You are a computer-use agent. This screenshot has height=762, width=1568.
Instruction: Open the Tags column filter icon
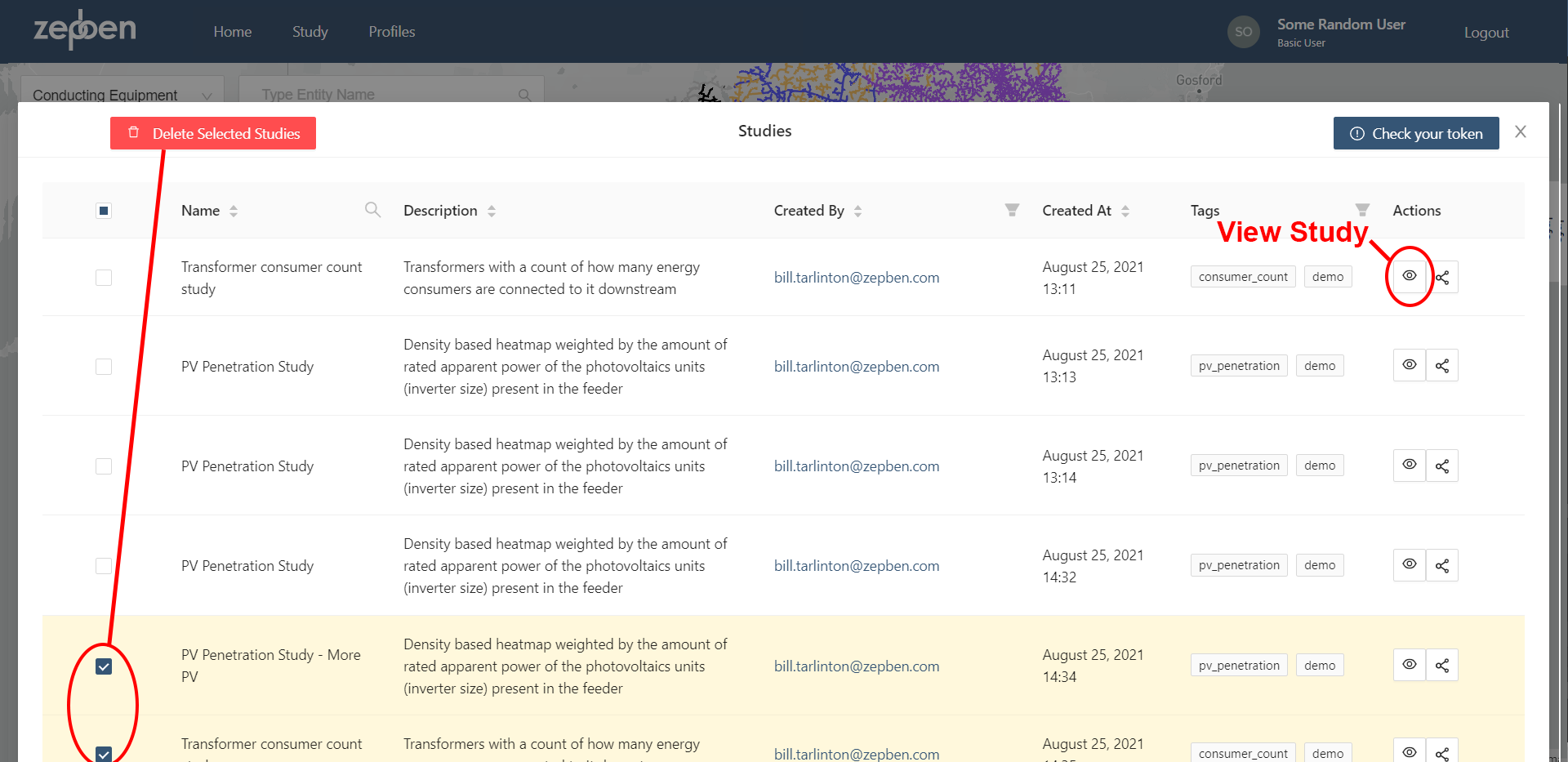click(x=1362, y=210)
